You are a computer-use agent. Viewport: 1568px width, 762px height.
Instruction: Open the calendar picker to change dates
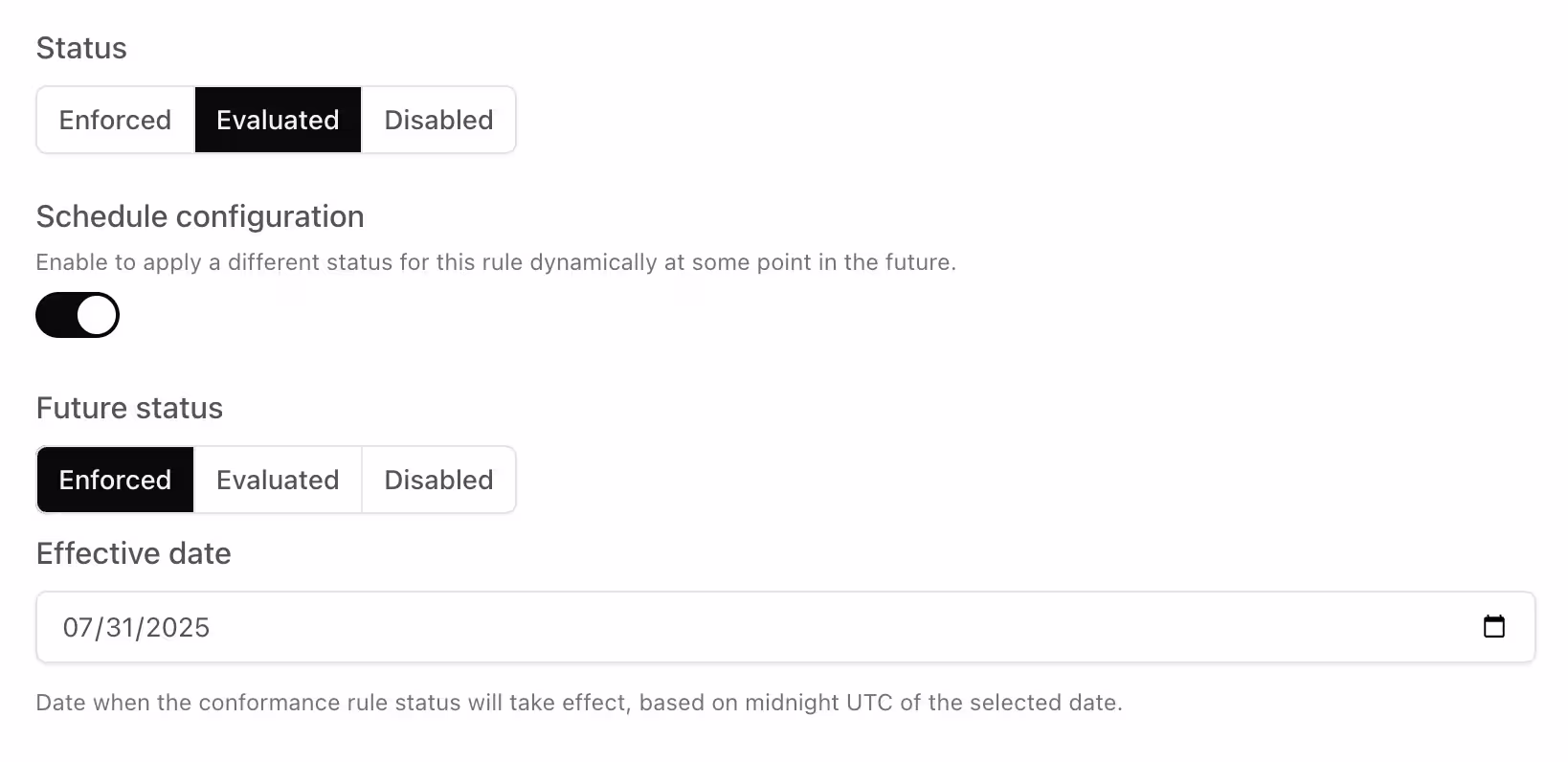[1495, 627]
